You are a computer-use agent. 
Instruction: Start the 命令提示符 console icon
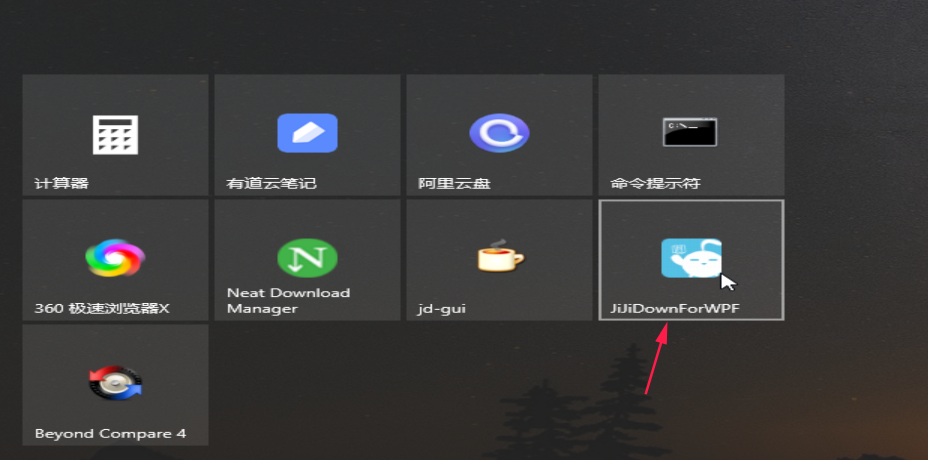(x=689, y=133)
